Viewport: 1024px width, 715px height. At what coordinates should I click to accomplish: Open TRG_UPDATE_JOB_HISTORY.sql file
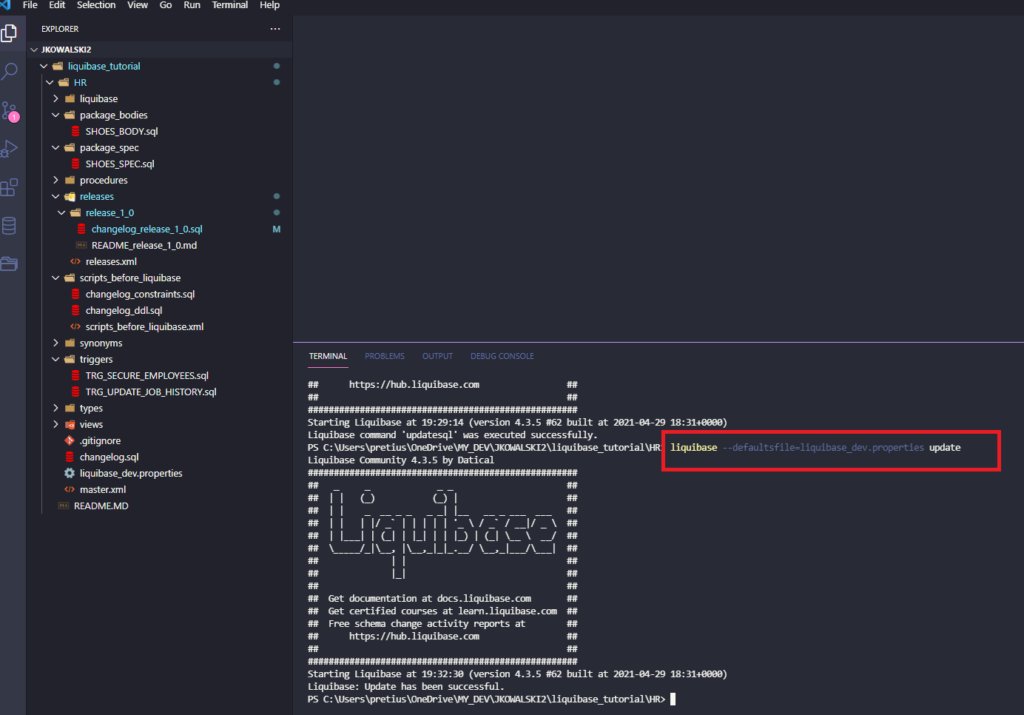tap(151, 392)
